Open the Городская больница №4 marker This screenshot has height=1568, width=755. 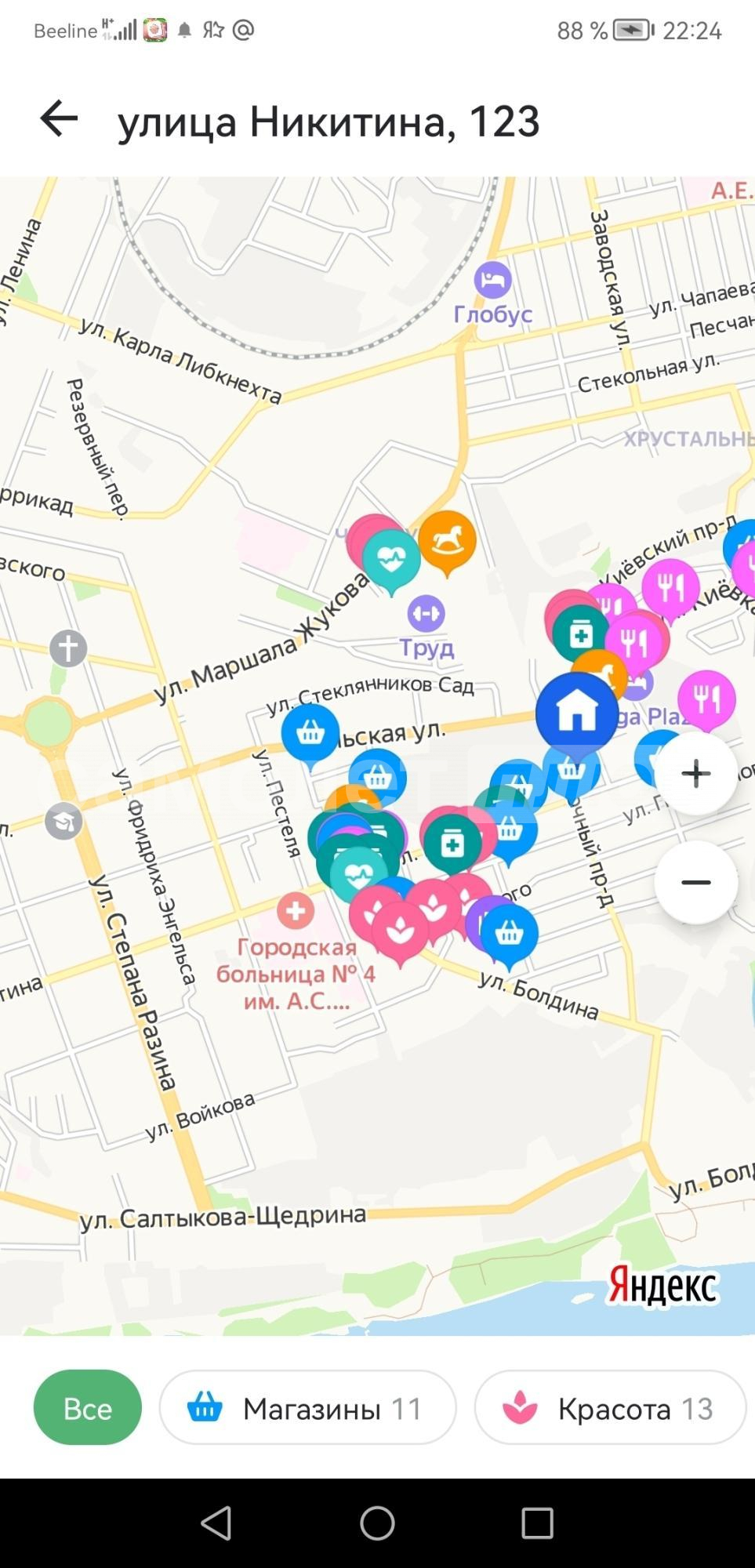click(296, 910)
